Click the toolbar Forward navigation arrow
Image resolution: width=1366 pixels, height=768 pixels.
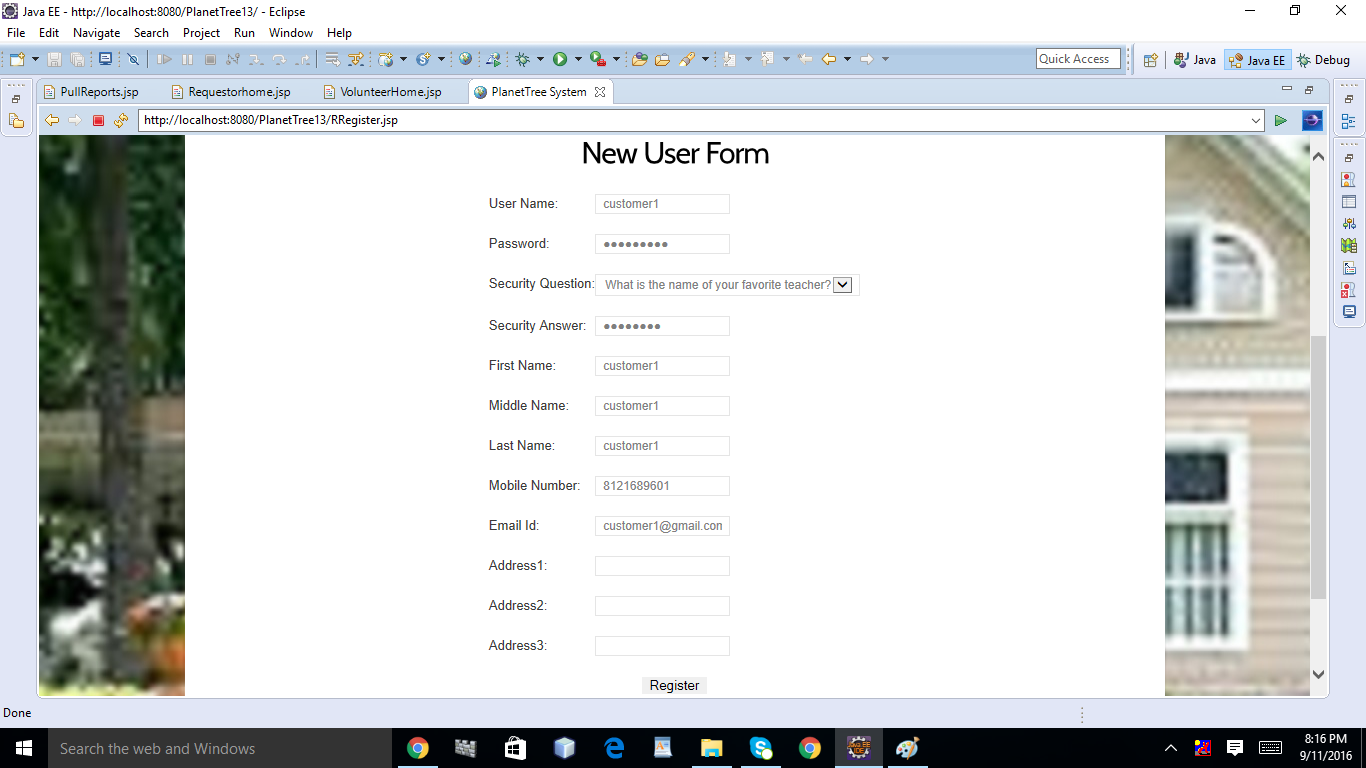(x=867, y=59)
